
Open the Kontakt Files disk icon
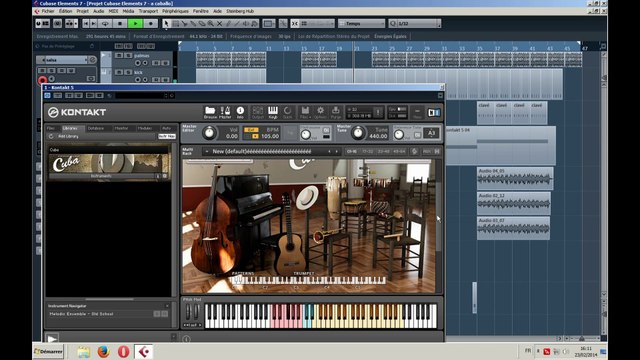(305, 112)
